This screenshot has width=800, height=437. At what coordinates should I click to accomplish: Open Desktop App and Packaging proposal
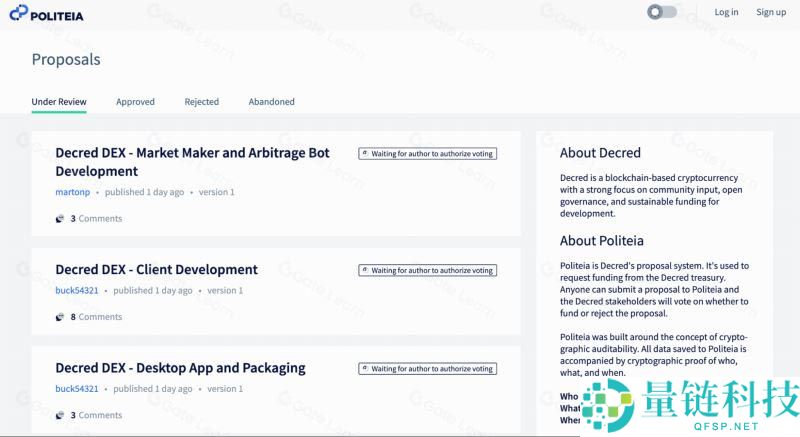point(180,368)
